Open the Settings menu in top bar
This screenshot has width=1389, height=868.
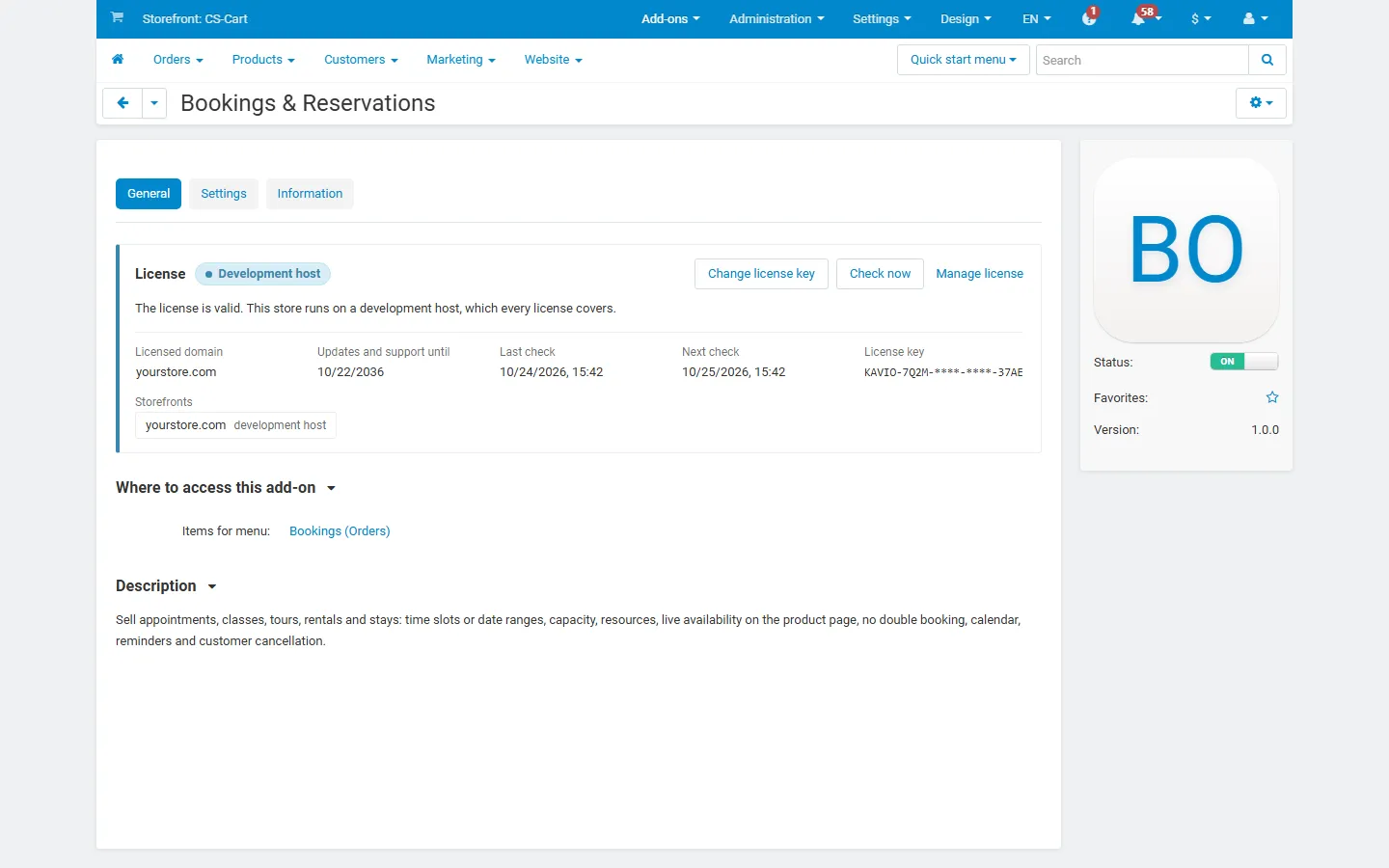coord(882,18)
